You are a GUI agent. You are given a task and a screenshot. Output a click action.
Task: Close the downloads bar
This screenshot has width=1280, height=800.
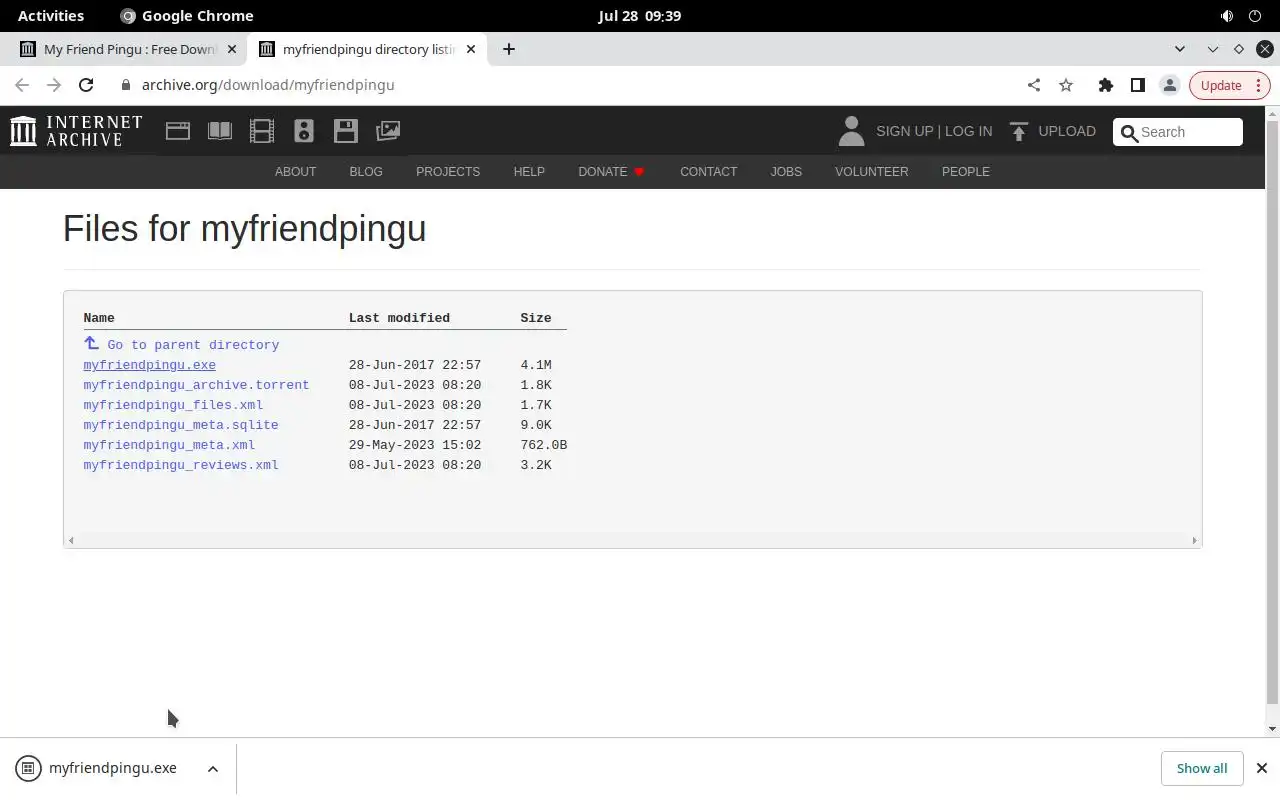(x=1262, y=768)
